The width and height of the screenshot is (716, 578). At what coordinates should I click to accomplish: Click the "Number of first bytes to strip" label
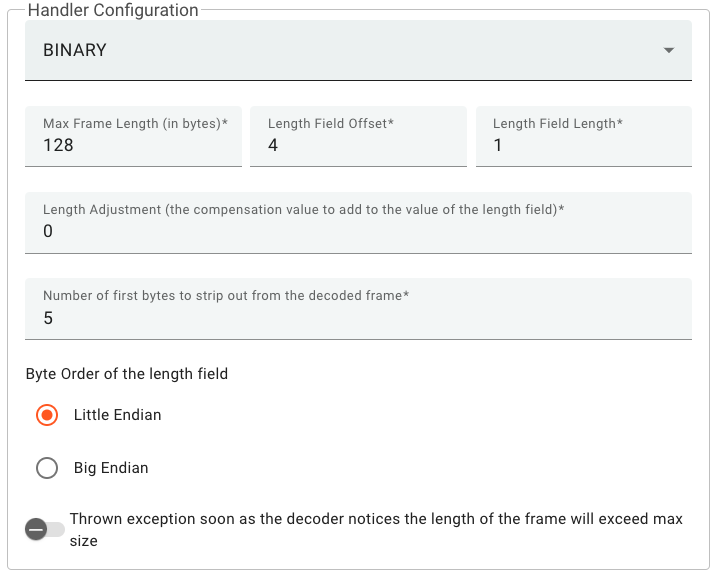point(226,296)
